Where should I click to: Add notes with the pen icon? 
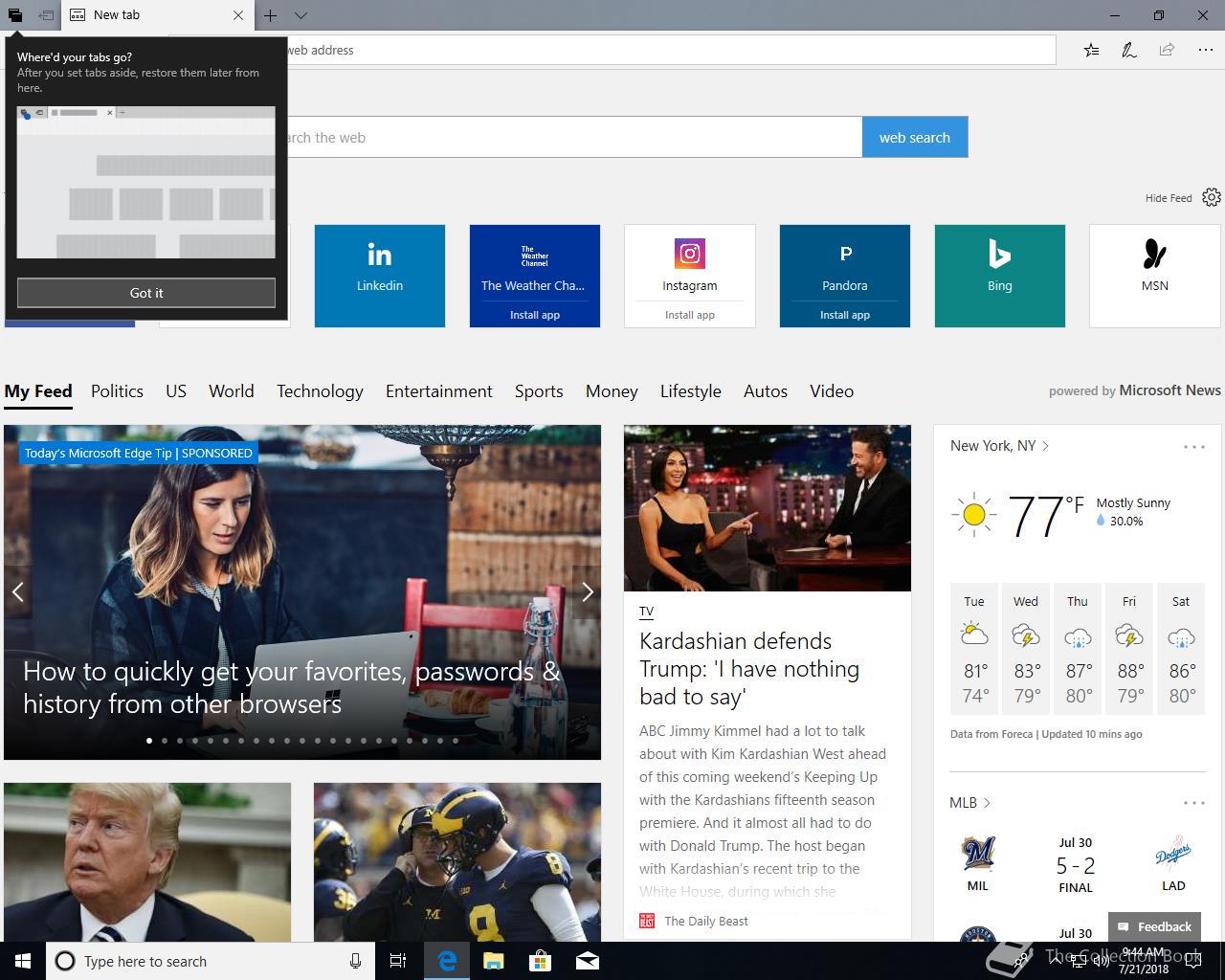tap(1129, 50)
